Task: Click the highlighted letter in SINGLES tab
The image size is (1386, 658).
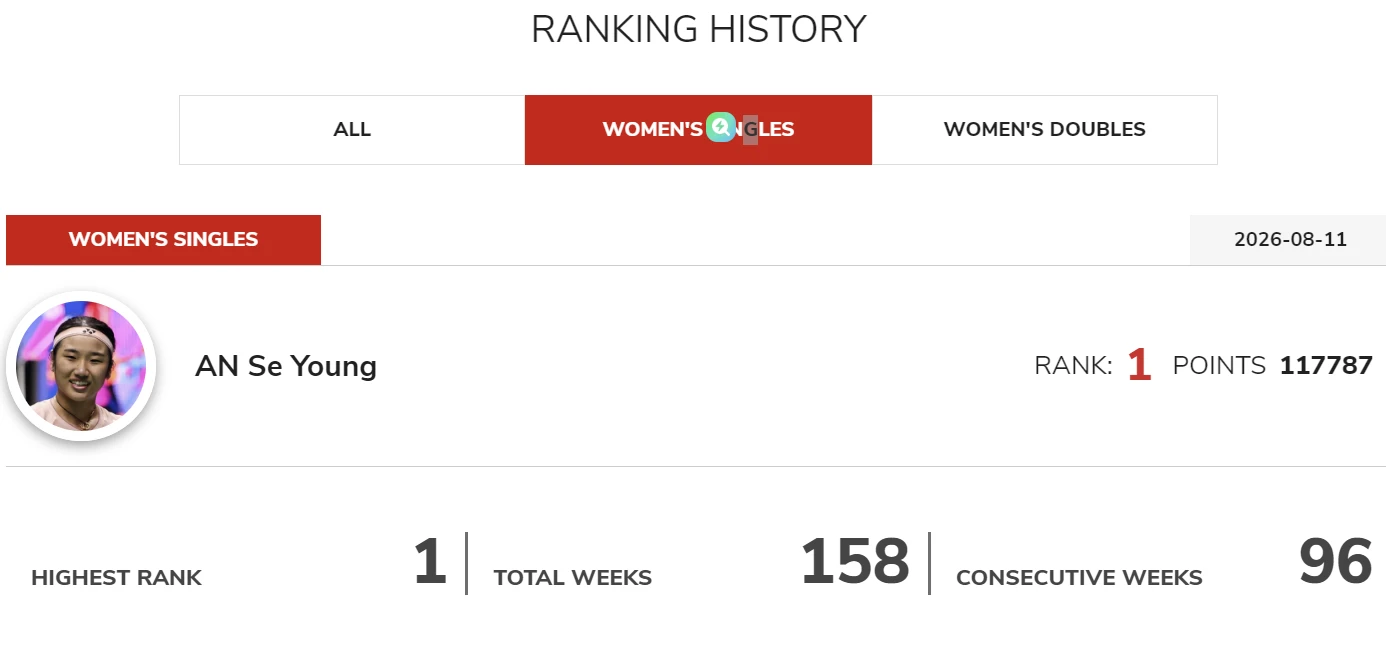Action: click(750, 130)
